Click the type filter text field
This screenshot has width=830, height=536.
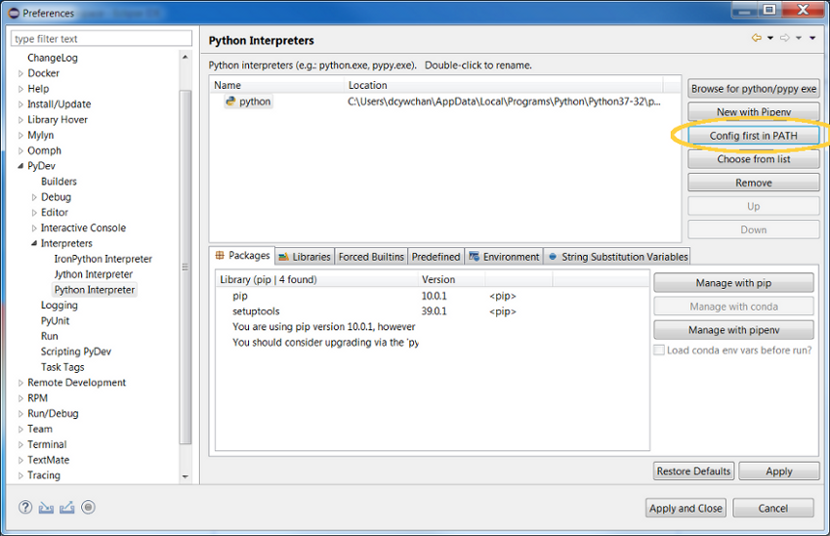pyautogui.click(x=101, y=39)
